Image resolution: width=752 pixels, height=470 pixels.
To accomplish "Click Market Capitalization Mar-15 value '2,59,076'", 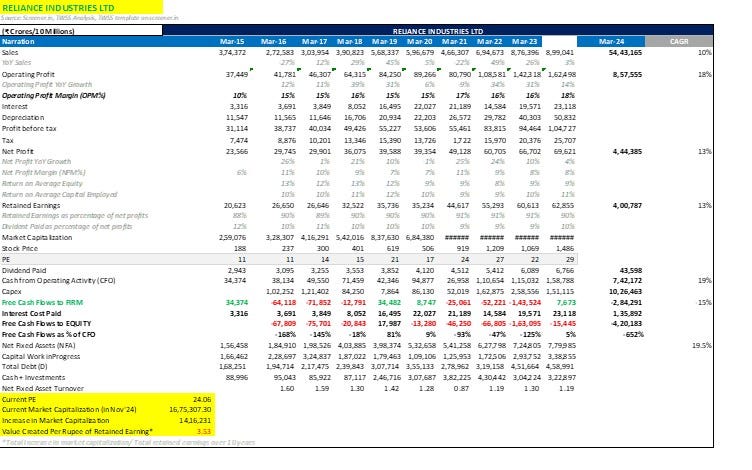I will 232,238.
